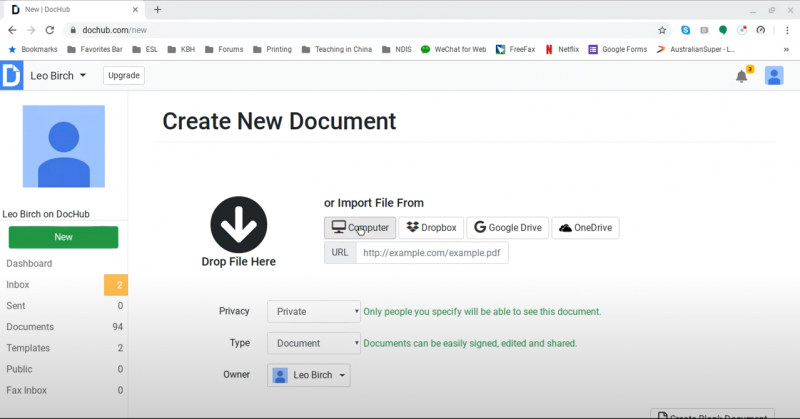The width and height of the screenshot is (800, 419).
Task: Open Documents in sidebar
Action: 30,327
